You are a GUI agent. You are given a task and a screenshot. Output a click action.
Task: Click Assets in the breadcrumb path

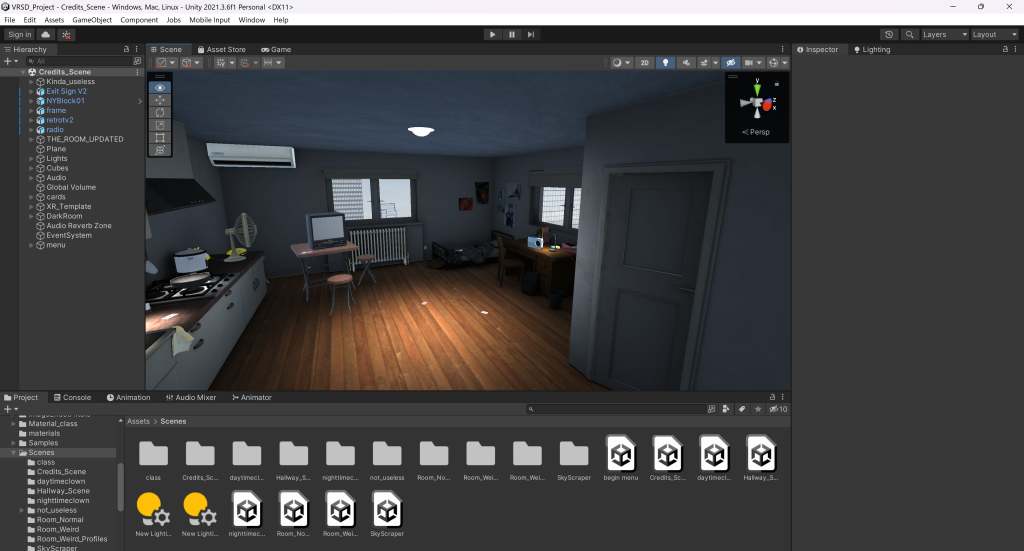(x=138, y=422)
